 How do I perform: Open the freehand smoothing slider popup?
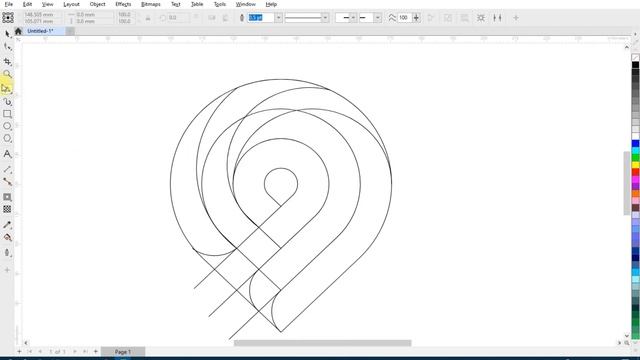point(416,18)
